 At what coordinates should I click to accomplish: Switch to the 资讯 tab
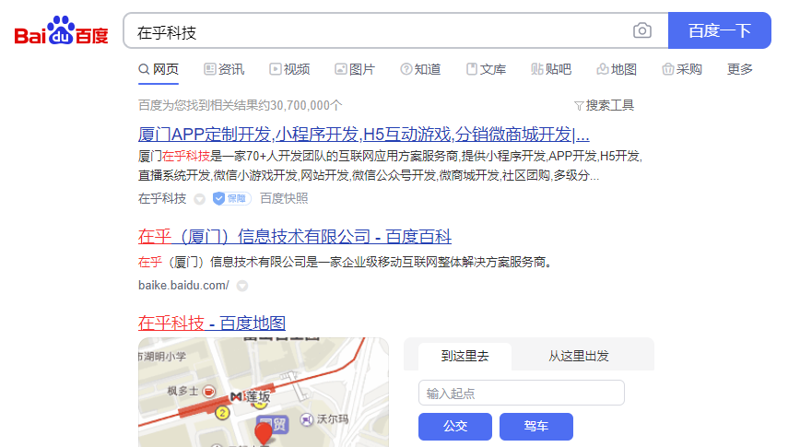[x=224, y=69]
